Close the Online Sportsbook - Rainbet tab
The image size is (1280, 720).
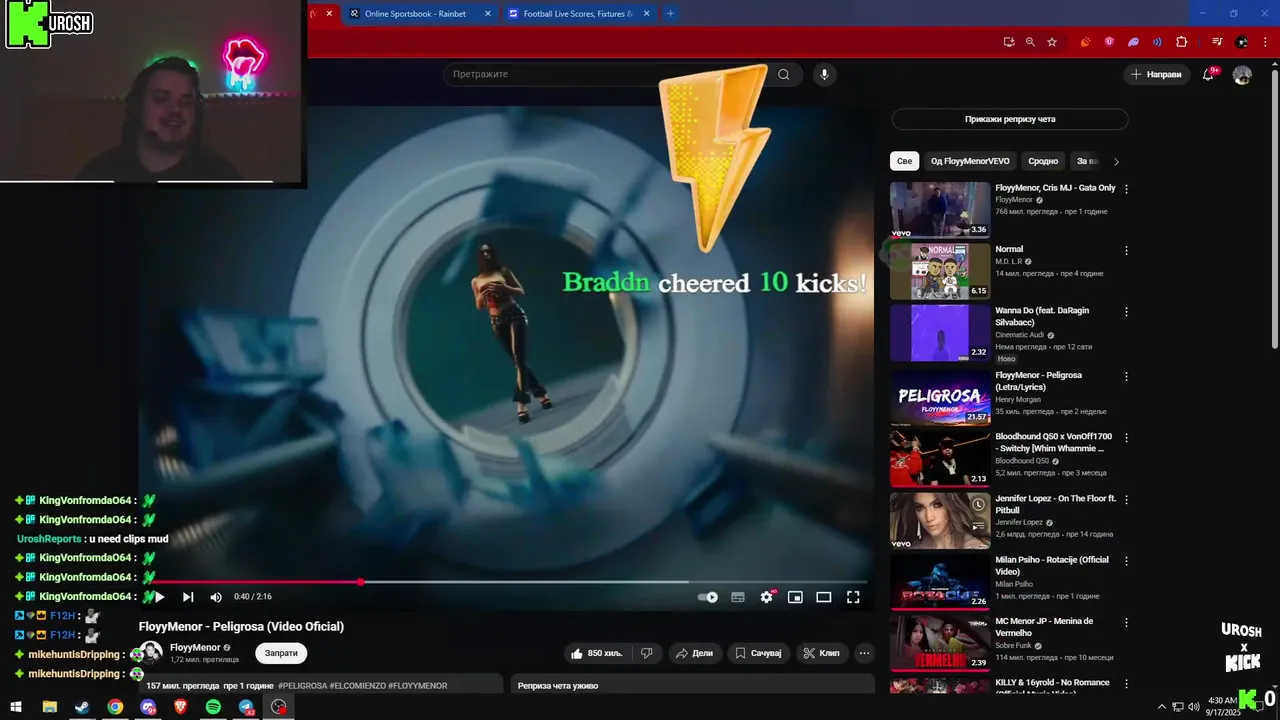click(x=488, y=14)
